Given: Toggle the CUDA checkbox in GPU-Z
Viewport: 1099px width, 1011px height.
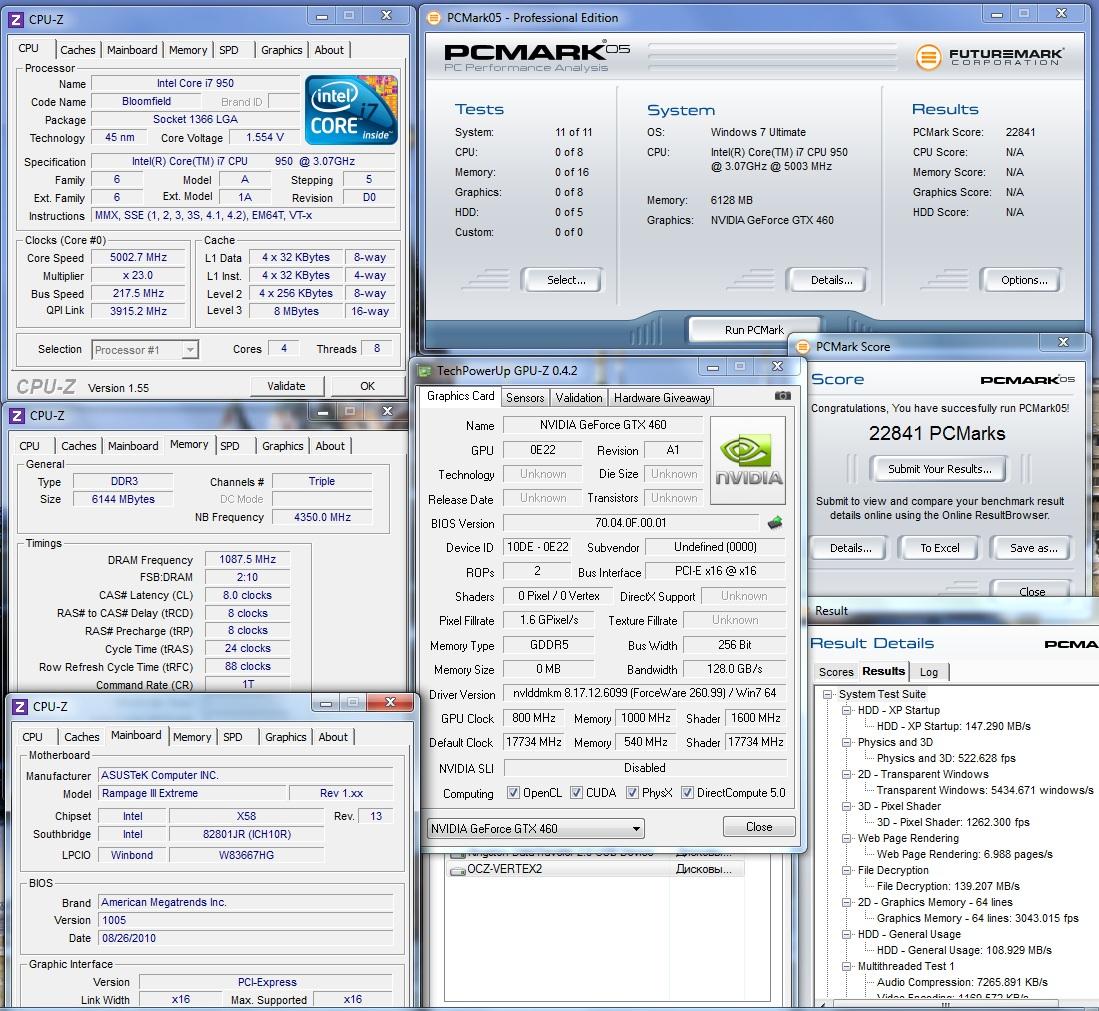Looking at the screenshot, I should point(576,793).
